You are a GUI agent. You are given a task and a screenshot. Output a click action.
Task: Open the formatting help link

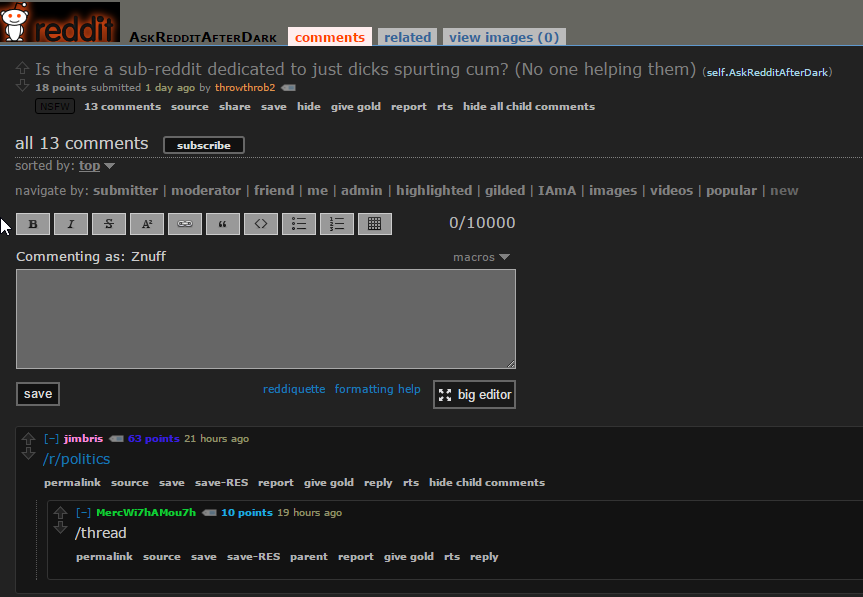click(x=378, y=389)
